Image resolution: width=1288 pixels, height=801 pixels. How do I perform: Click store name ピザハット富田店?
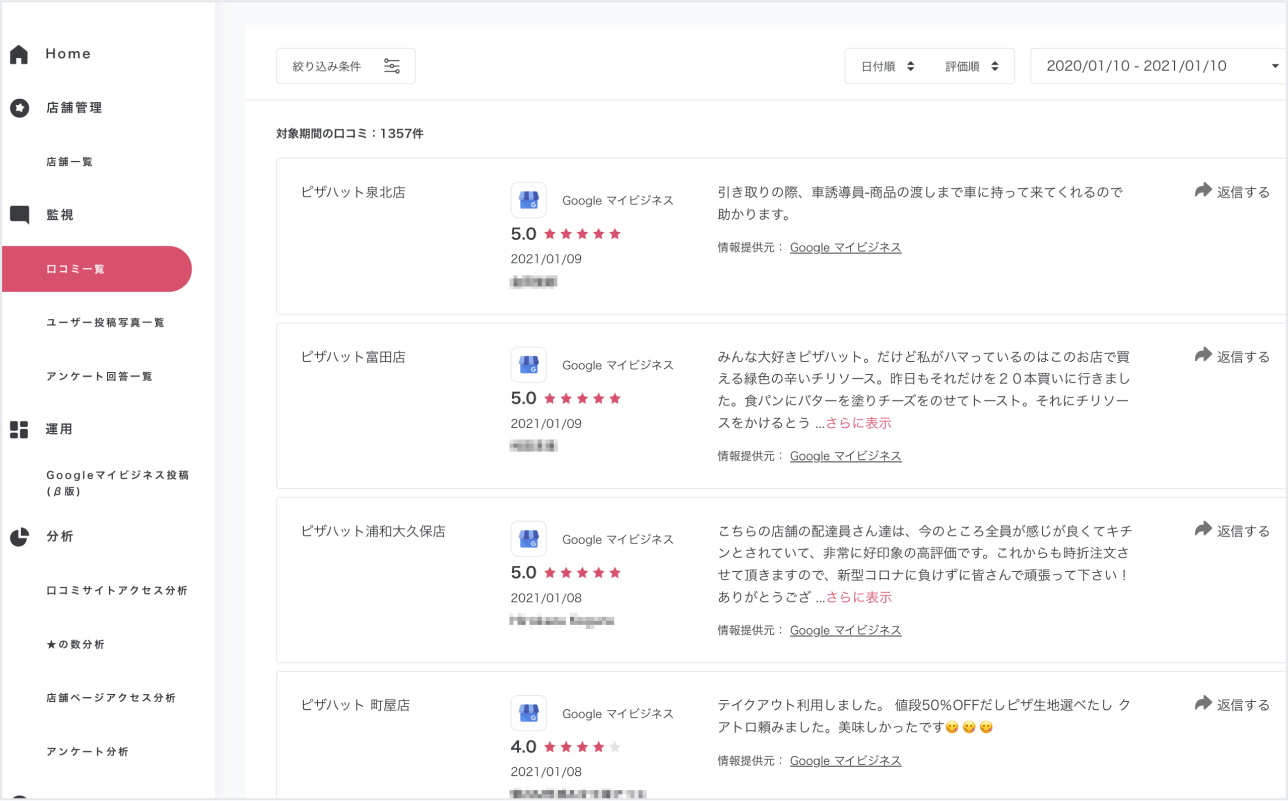click(x=353, y=357)
